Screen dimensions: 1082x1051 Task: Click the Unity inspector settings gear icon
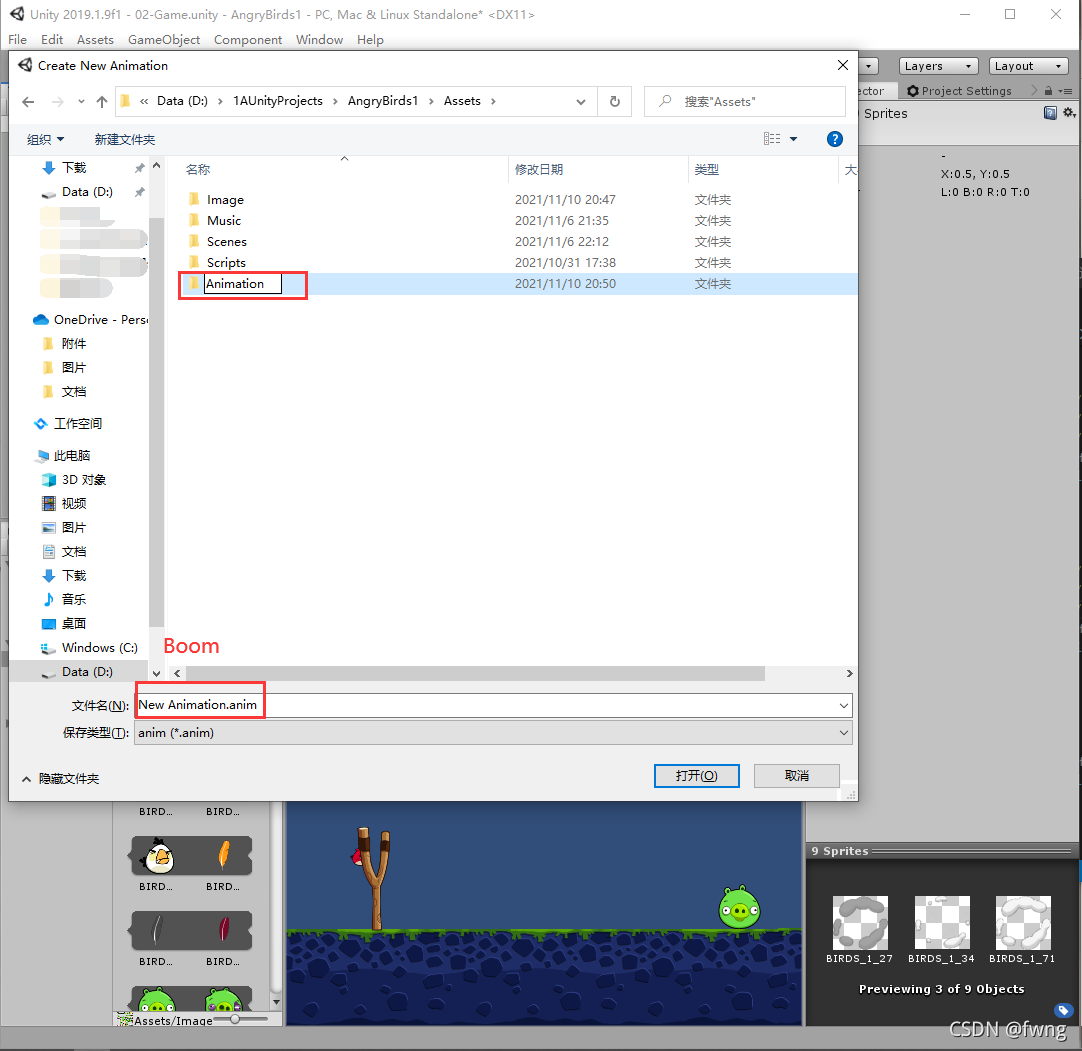click(x=1069, y=112)
